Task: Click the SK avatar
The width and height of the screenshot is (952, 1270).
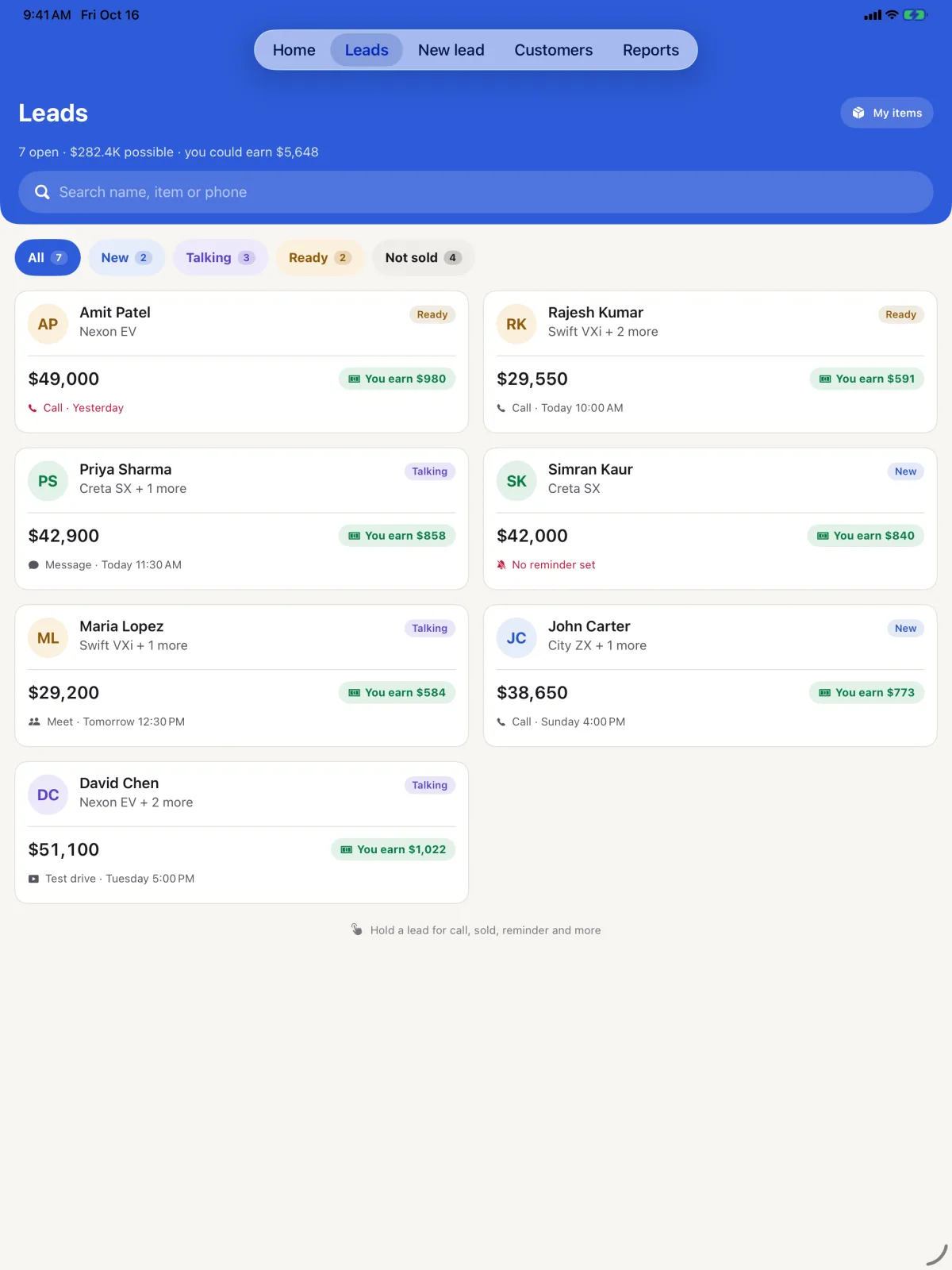Action: click(516, 481)
